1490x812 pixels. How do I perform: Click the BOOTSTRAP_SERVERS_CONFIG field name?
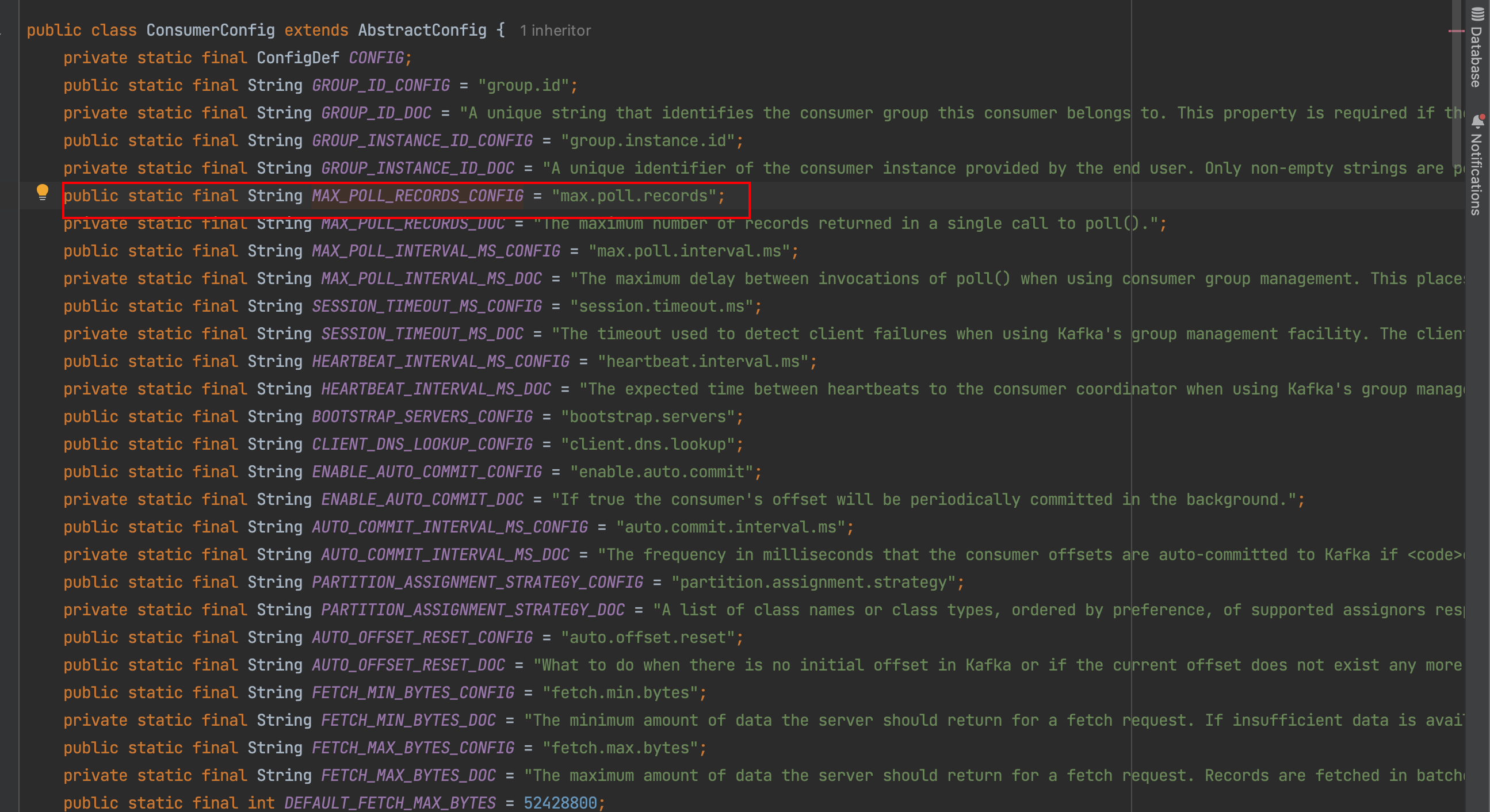(x=422, y=417)
